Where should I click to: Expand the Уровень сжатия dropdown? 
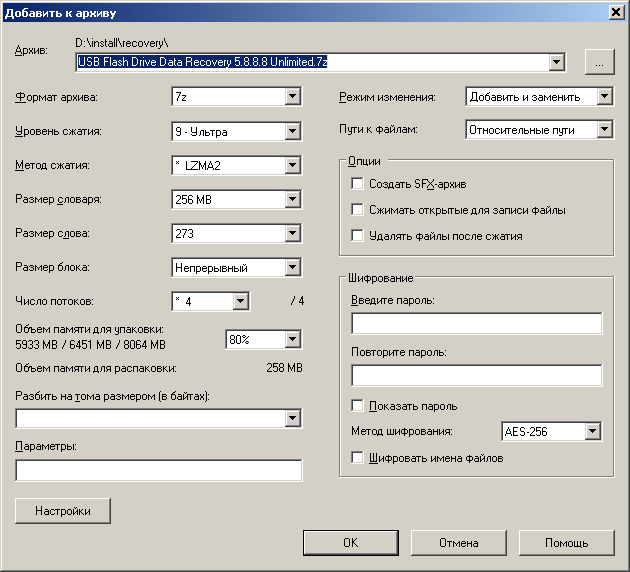coord(293,131)
